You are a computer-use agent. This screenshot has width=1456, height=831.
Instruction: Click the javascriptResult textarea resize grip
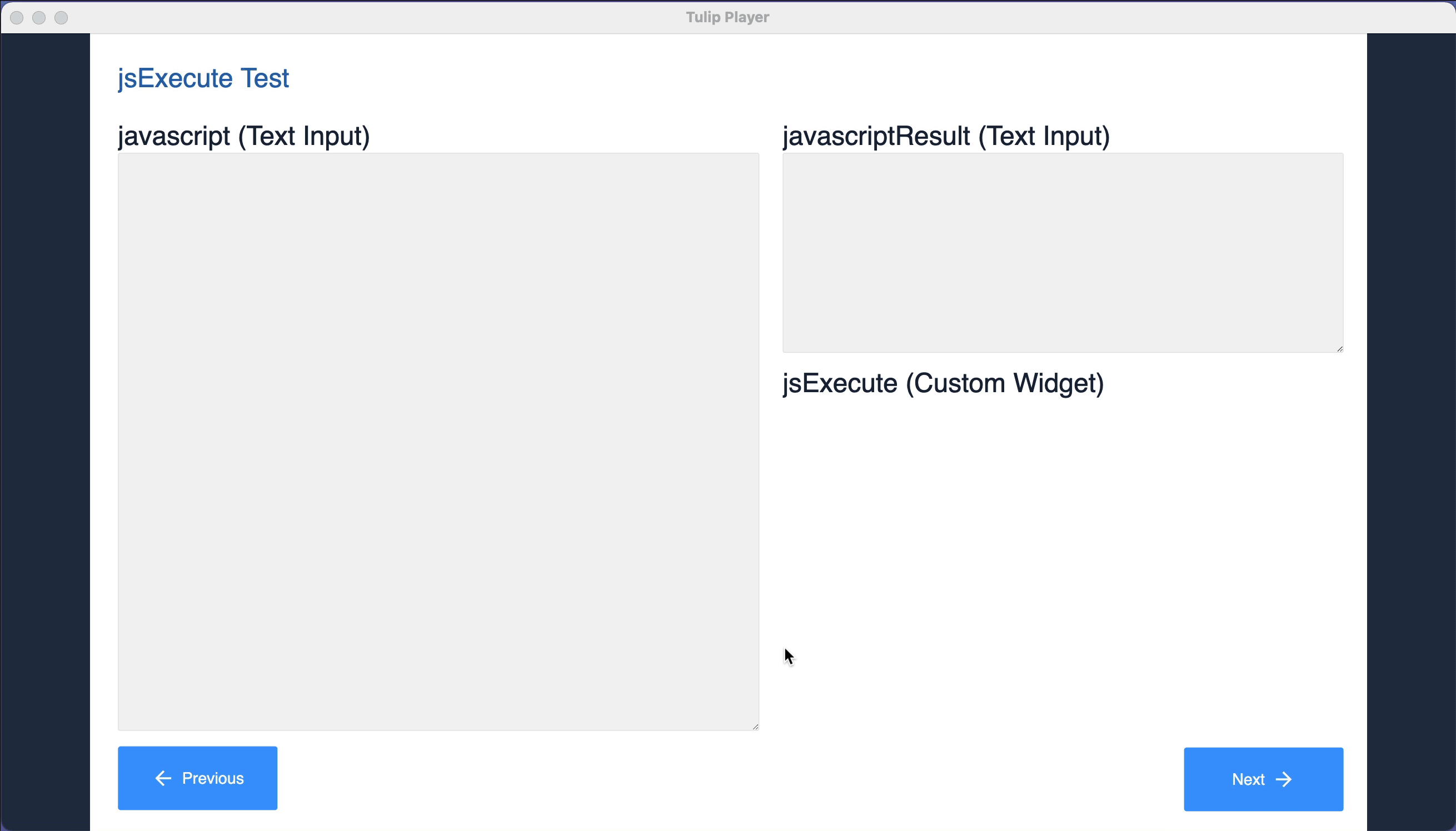pos(1339,349)
